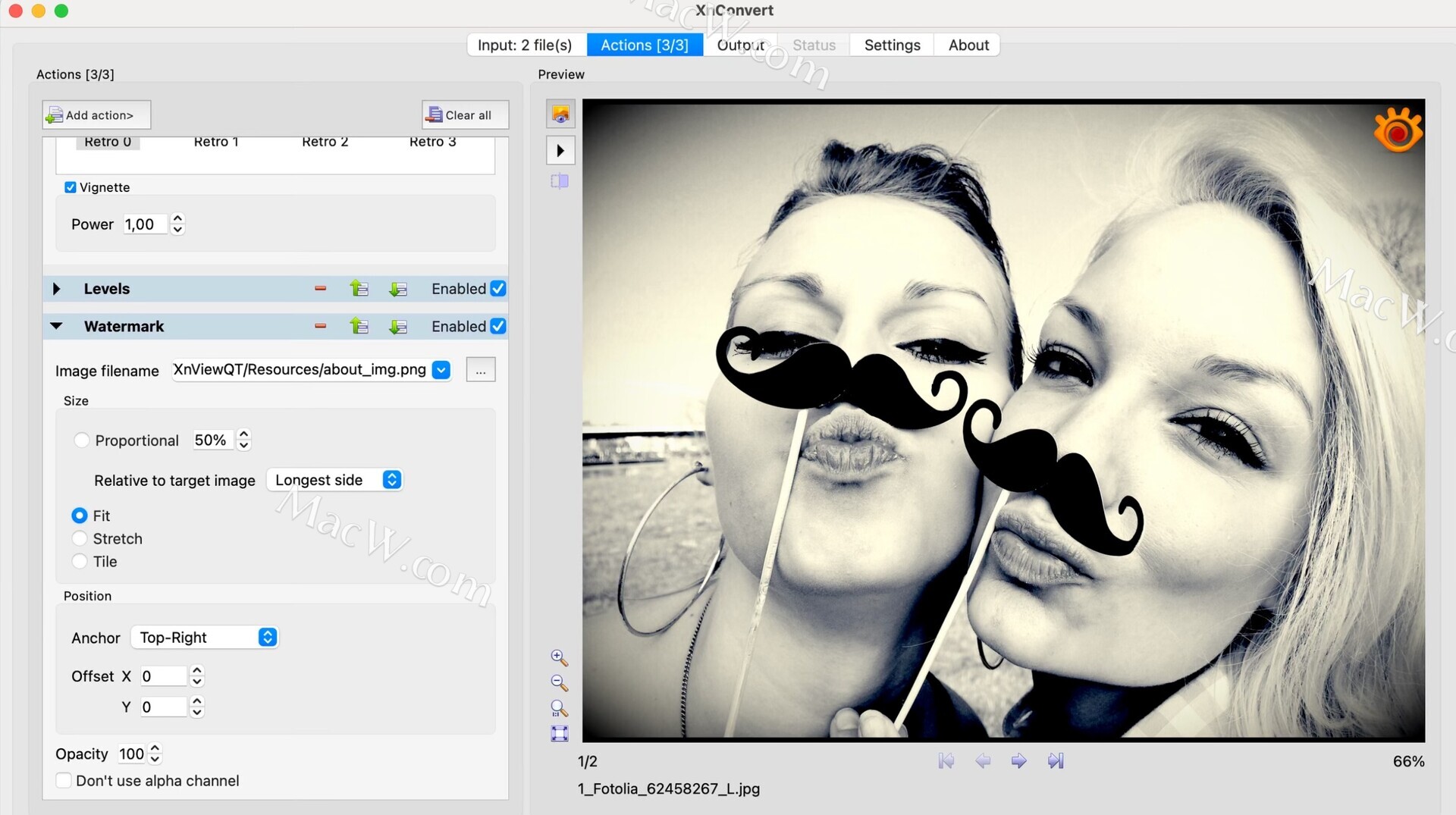
Task: Move the Watermark action down
Action: pos(398,327)
